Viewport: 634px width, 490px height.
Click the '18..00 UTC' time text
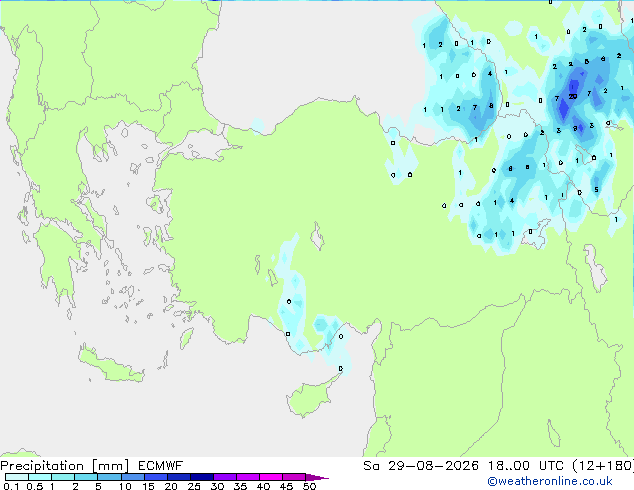[526, 466]
